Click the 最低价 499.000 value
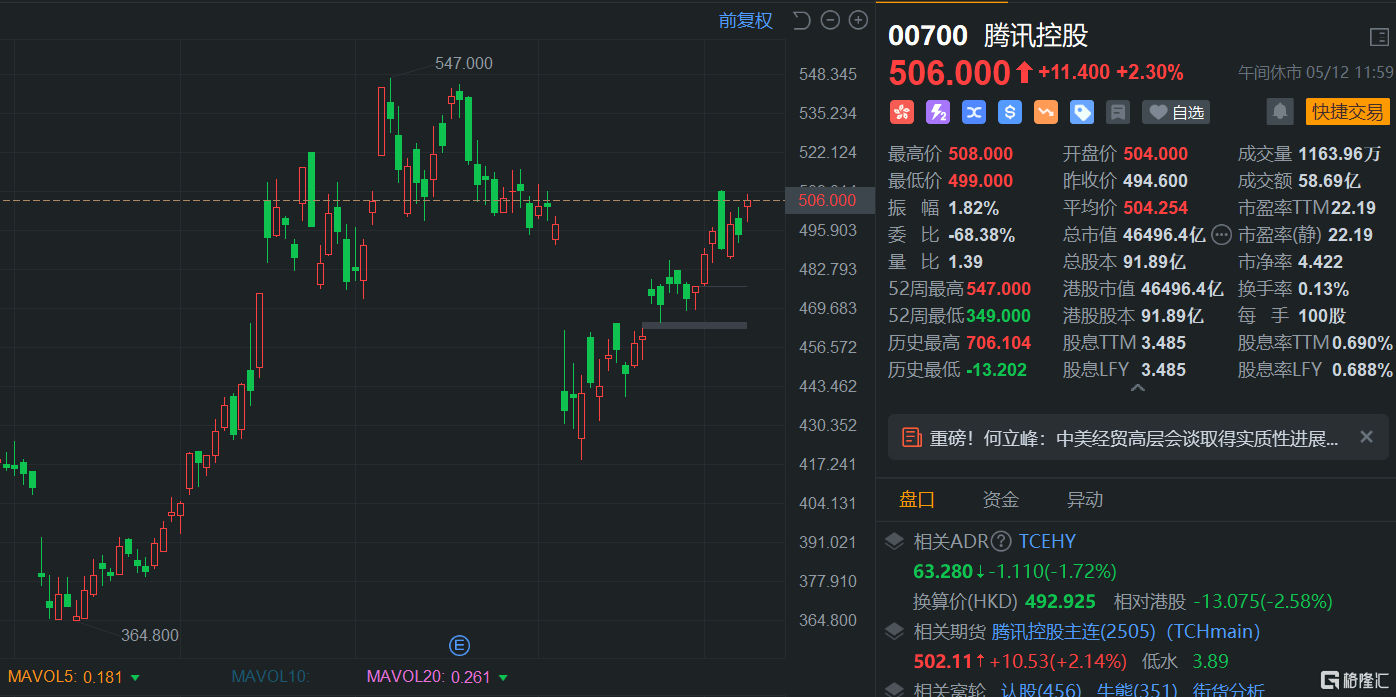The height and width of the screenshot is (697, 1396). point(980,181)
